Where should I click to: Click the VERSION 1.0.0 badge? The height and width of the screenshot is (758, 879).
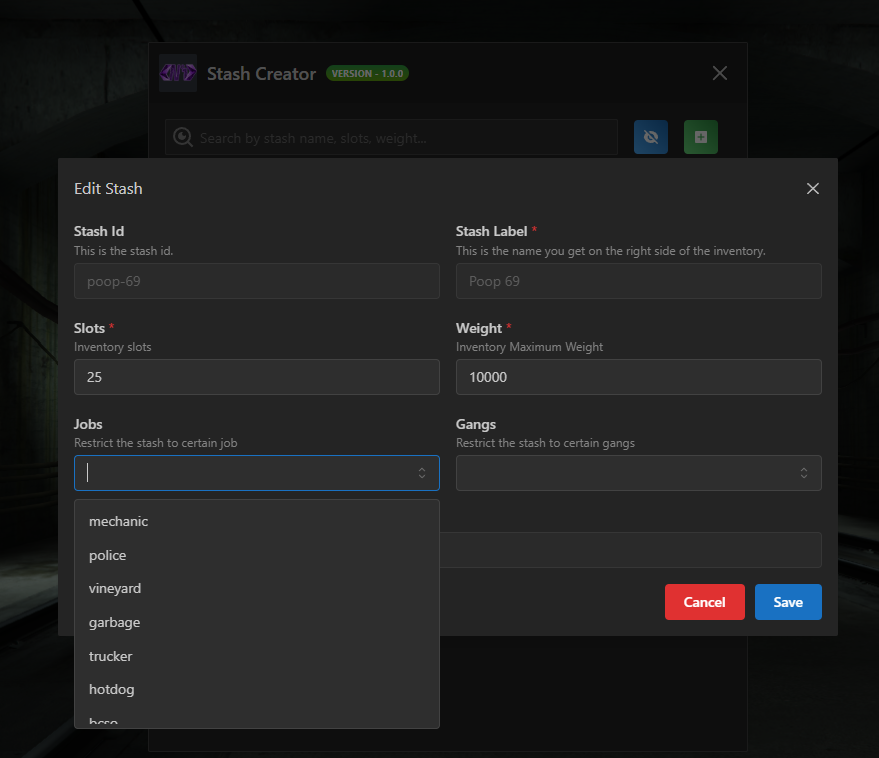pyautogui.click(x=367, y=72)
